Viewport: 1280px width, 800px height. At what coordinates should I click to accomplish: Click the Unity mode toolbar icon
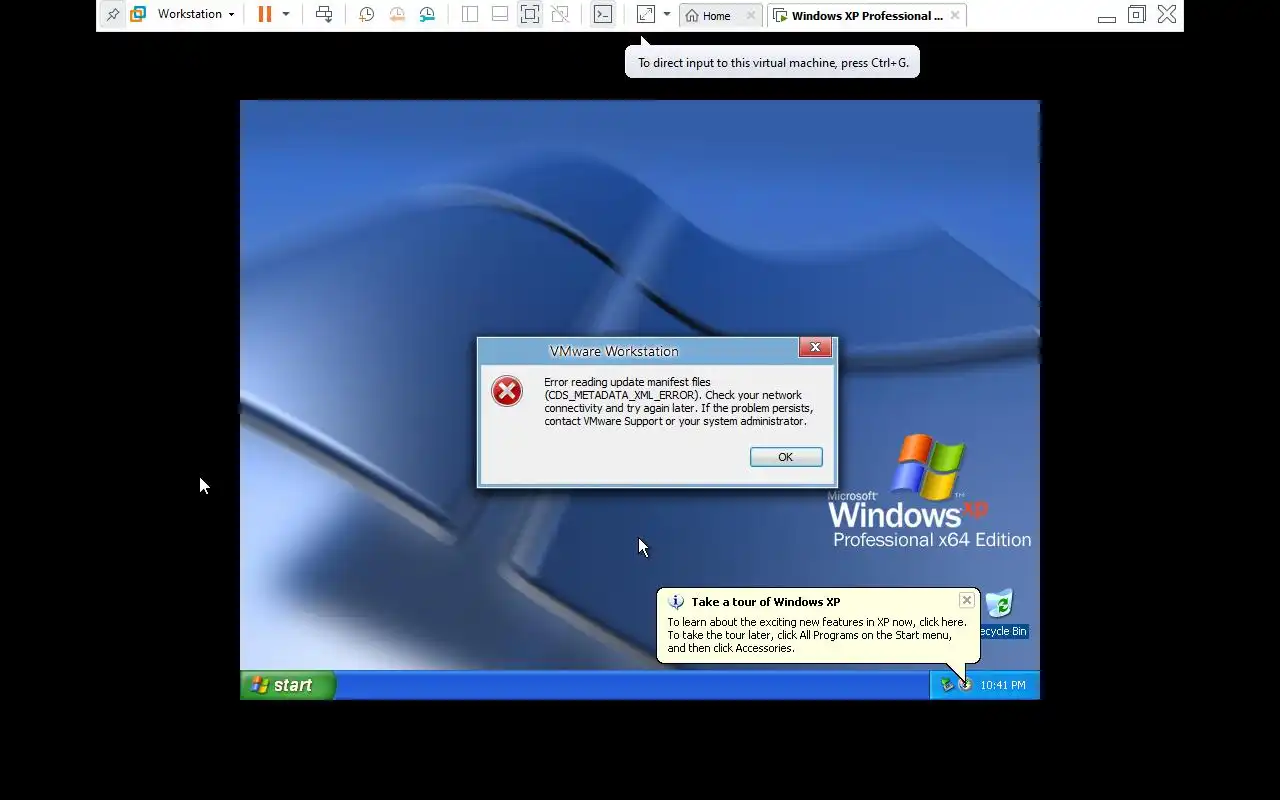(x=560, y=15)
